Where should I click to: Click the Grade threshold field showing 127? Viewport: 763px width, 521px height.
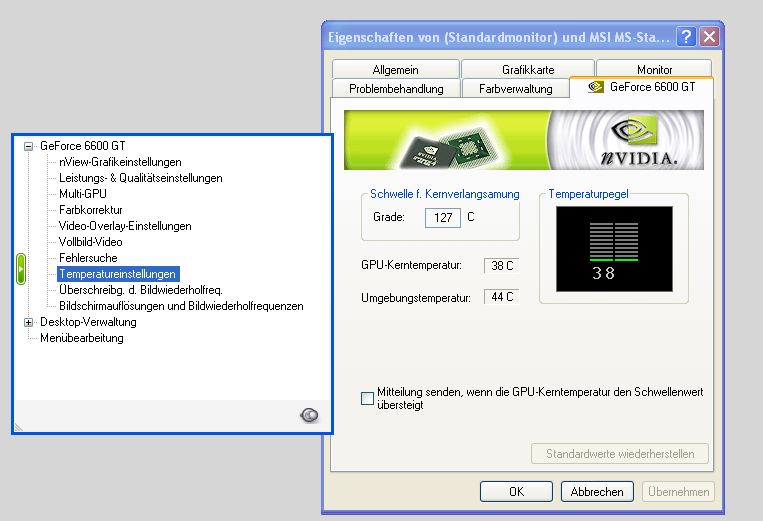(443, 217)
